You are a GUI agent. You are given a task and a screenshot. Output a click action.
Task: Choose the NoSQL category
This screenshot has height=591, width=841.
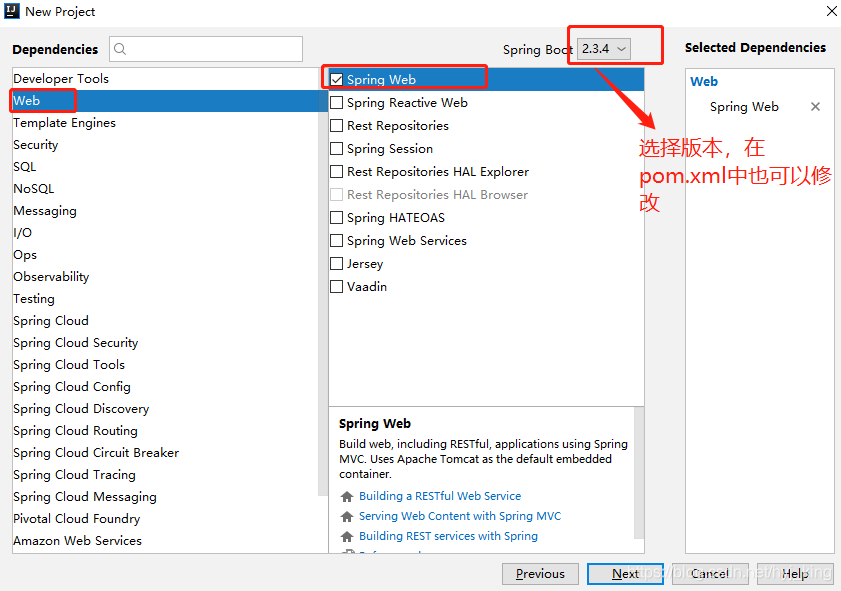coord(166,189)
